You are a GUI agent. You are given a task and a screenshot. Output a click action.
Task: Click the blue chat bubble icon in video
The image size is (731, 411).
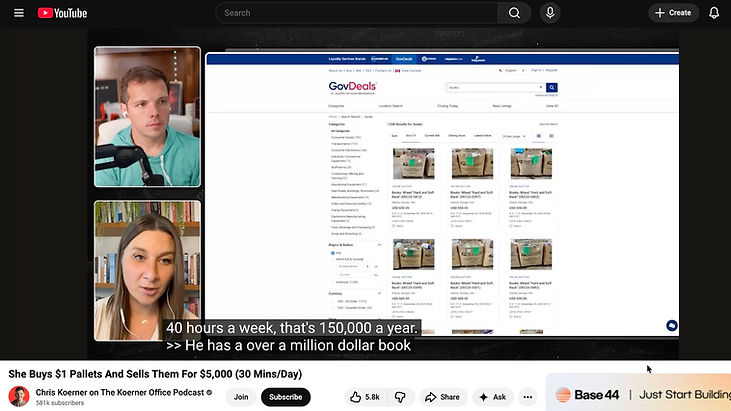[x=671, y=325]
